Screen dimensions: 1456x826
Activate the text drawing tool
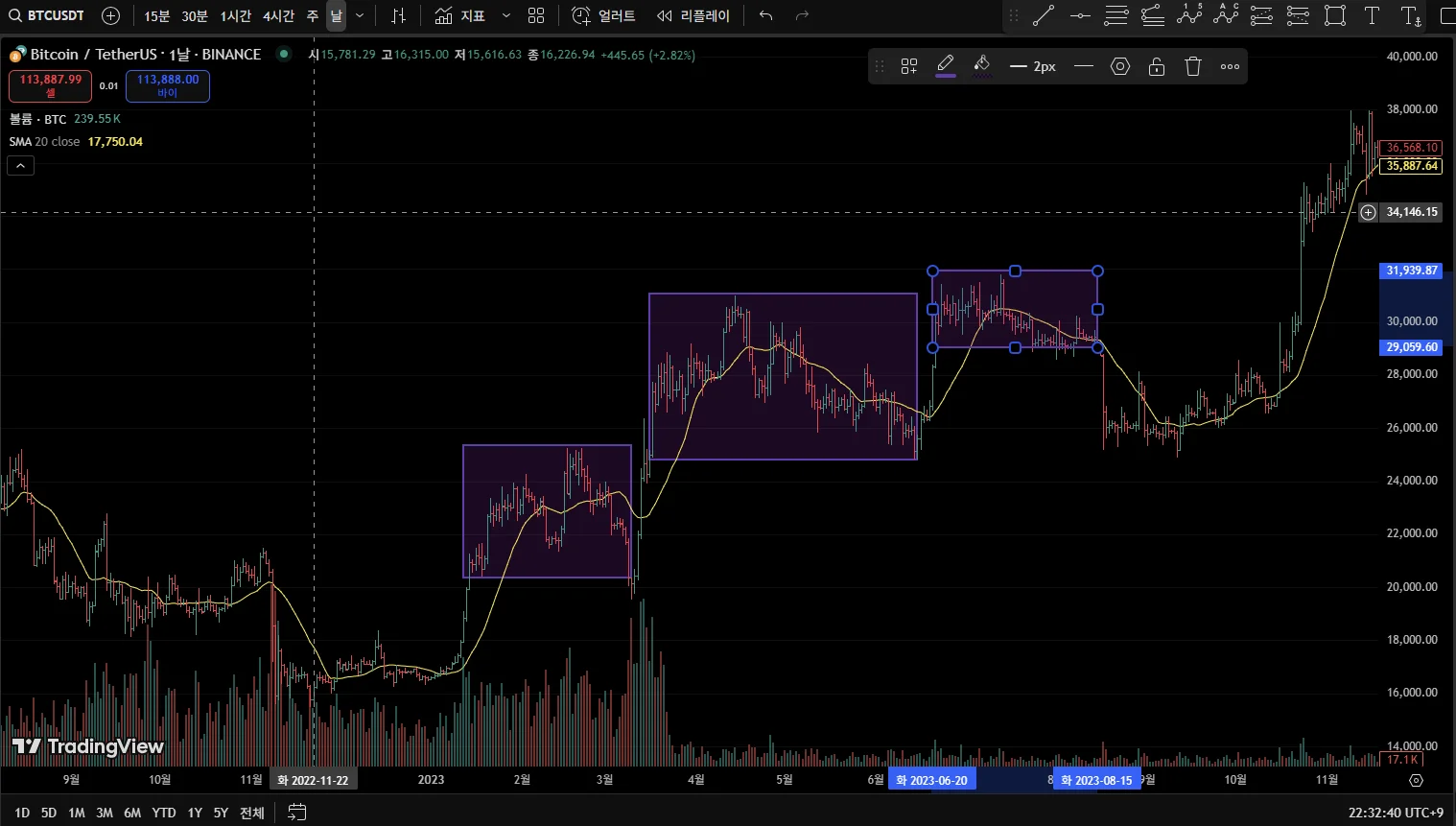point(1373,15)
